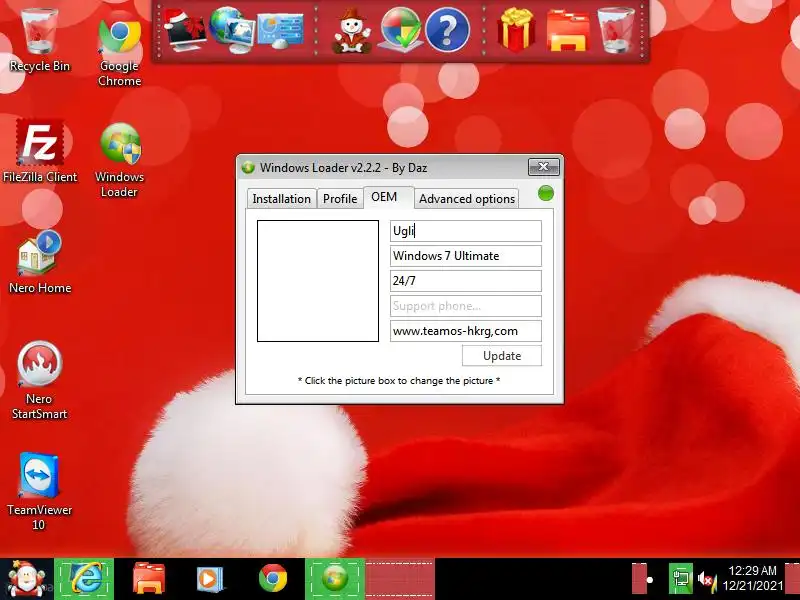
Task: Click the Update button
Action: coord(502,356)
